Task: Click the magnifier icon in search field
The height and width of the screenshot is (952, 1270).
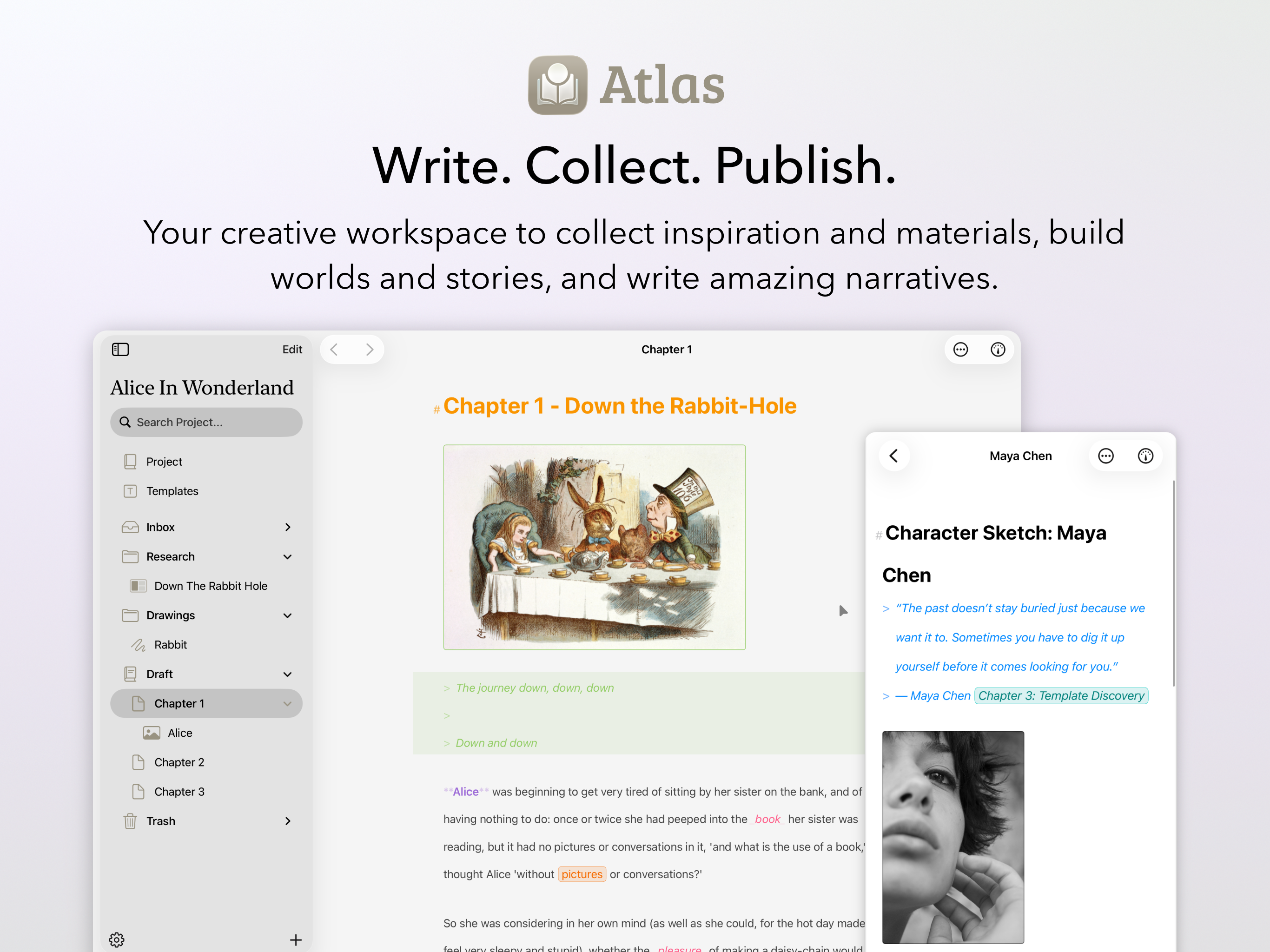Action: 125,422
